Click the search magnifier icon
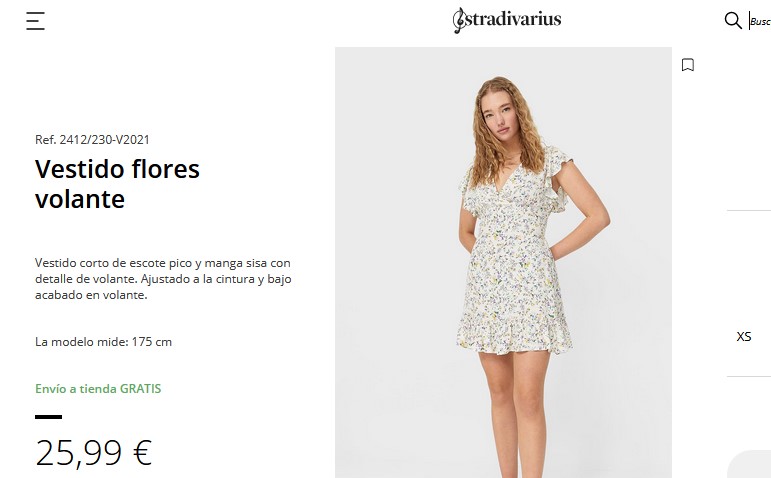 [733, 20]
